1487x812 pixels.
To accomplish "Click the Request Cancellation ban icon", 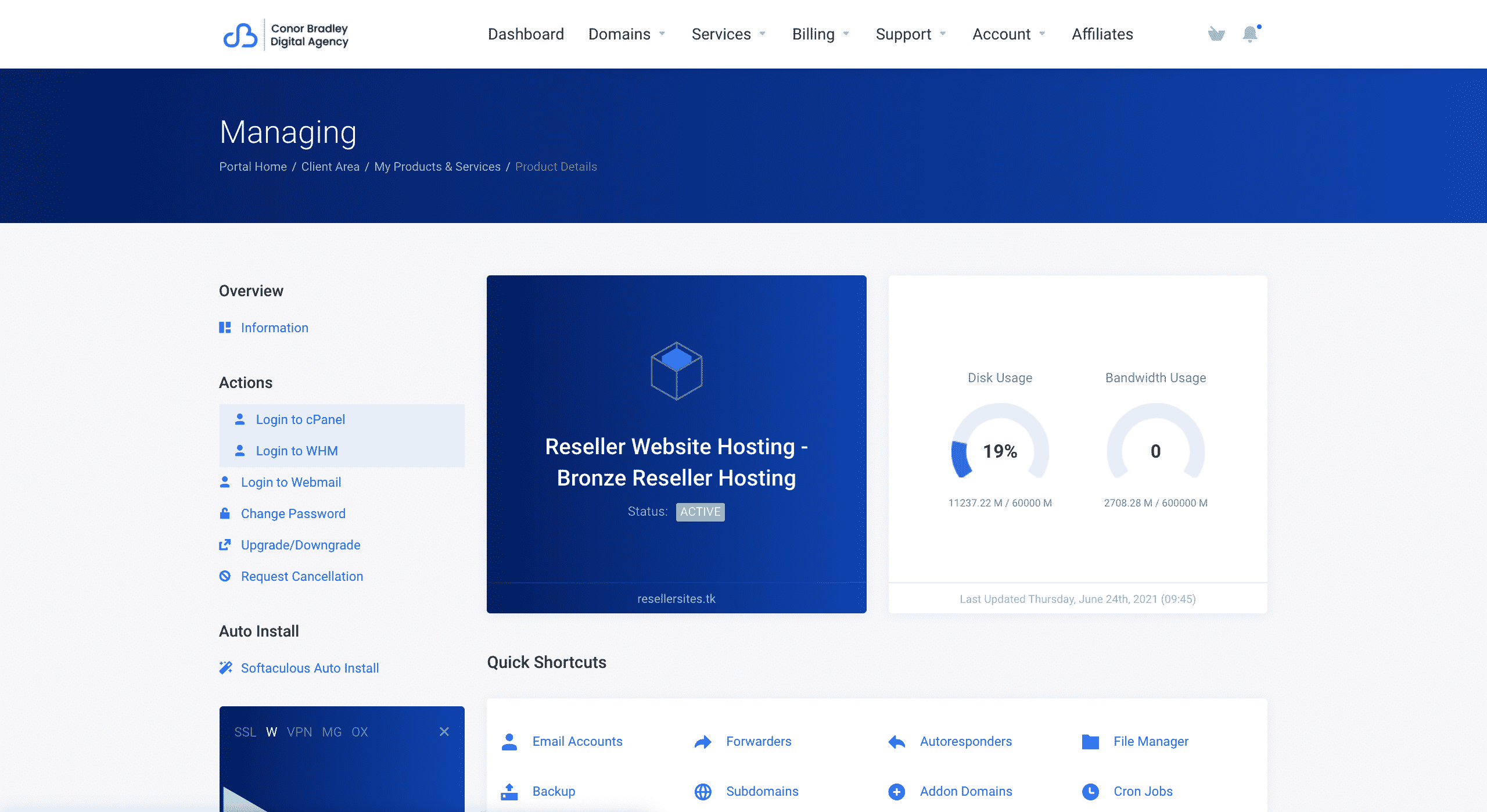I will pos(225,576).
